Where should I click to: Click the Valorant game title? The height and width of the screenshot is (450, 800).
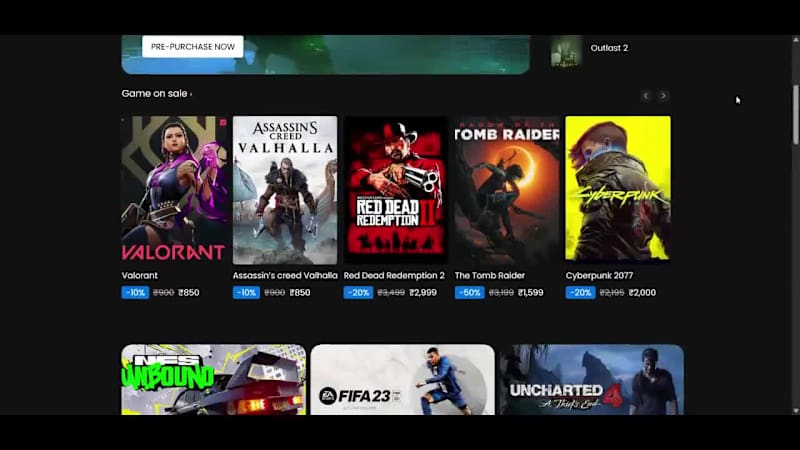(139, 276)
